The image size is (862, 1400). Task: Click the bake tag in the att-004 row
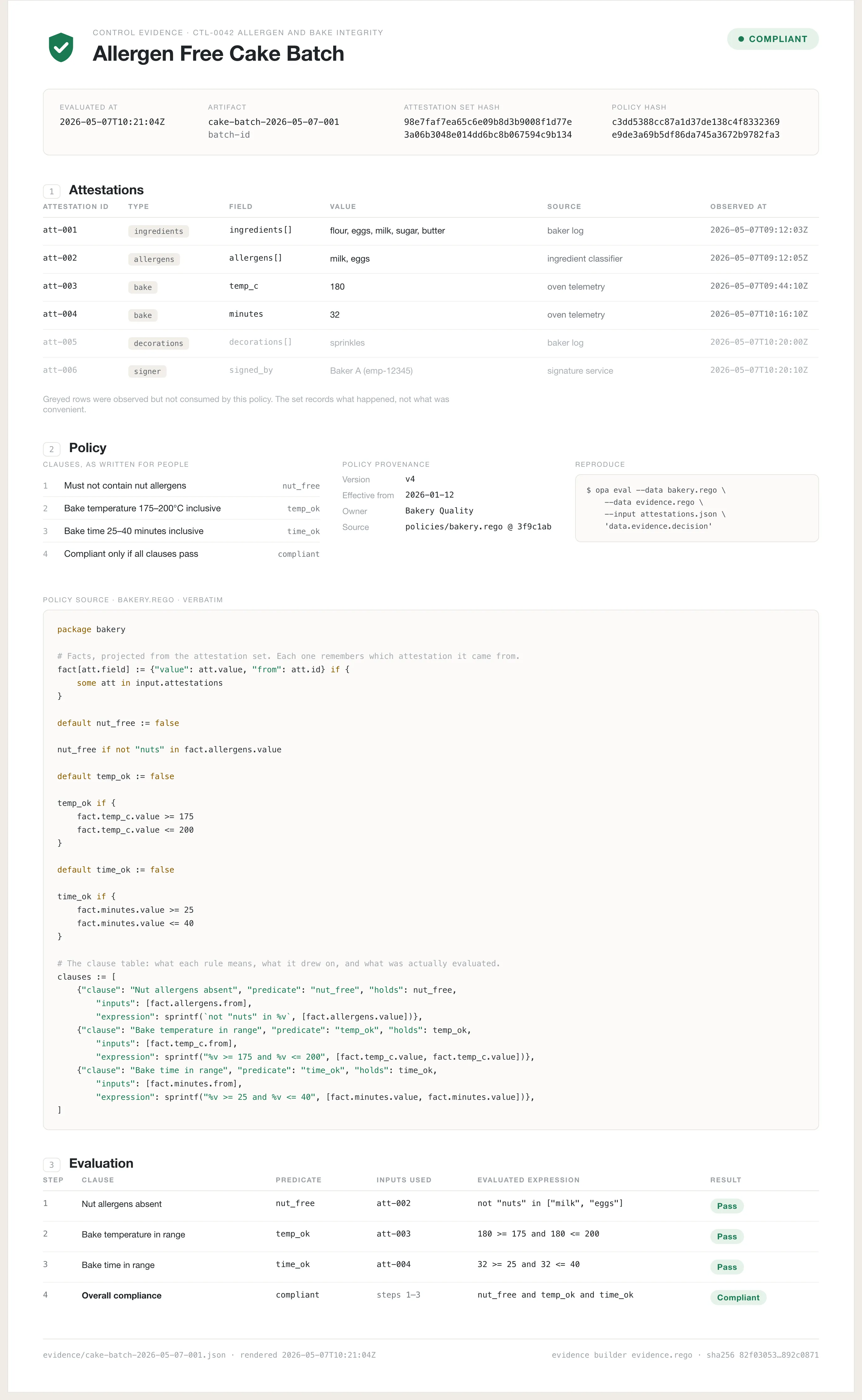(x=143, y=315)
